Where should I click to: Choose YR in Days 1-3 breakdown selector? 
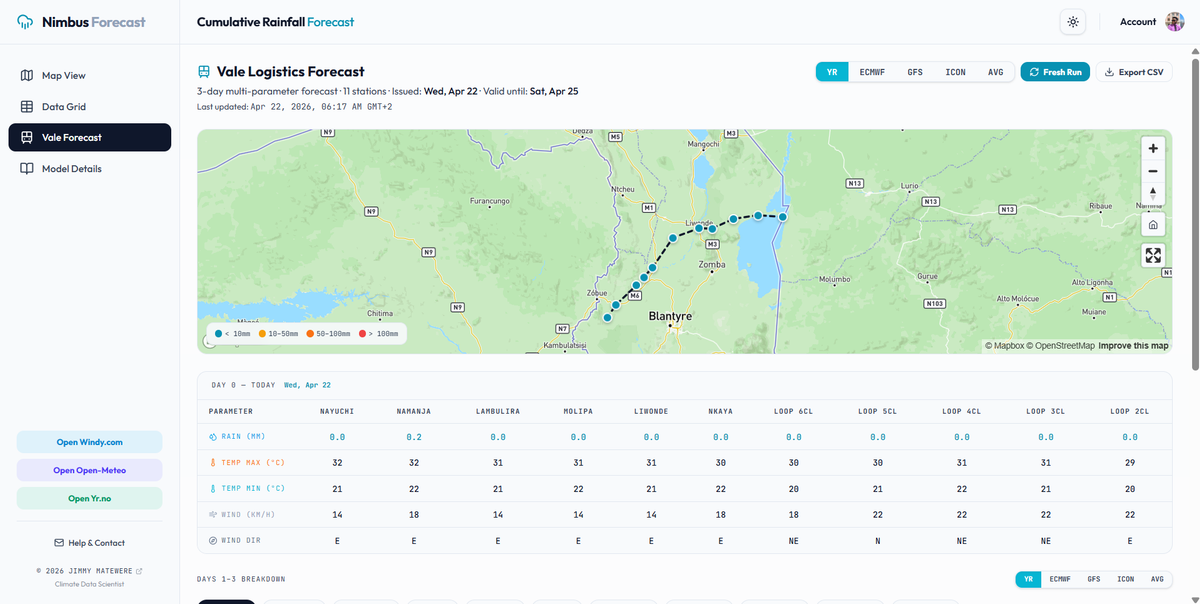coord(1029,579)
